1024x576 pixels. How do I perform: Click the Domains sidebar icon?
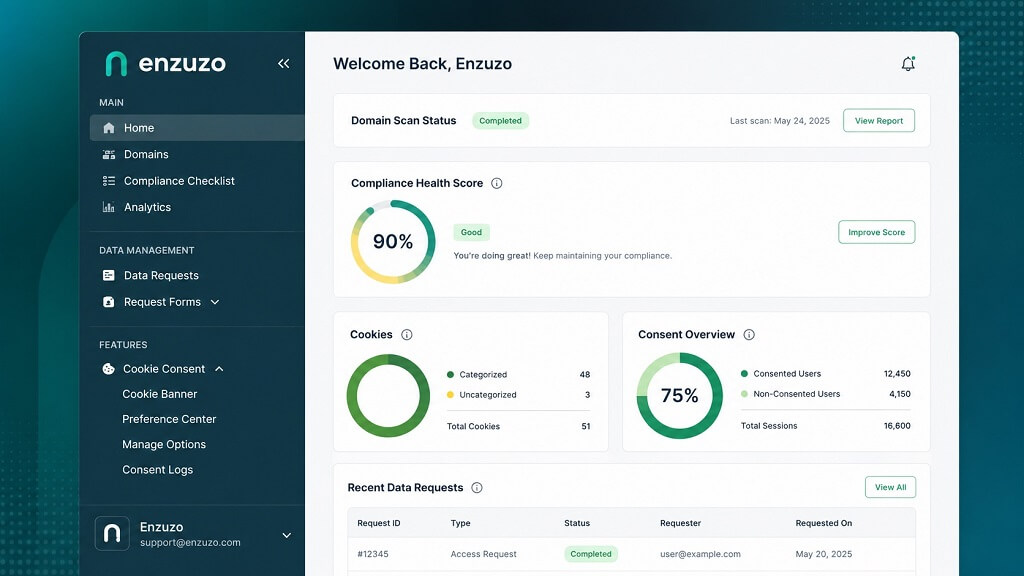coord(108,155)
